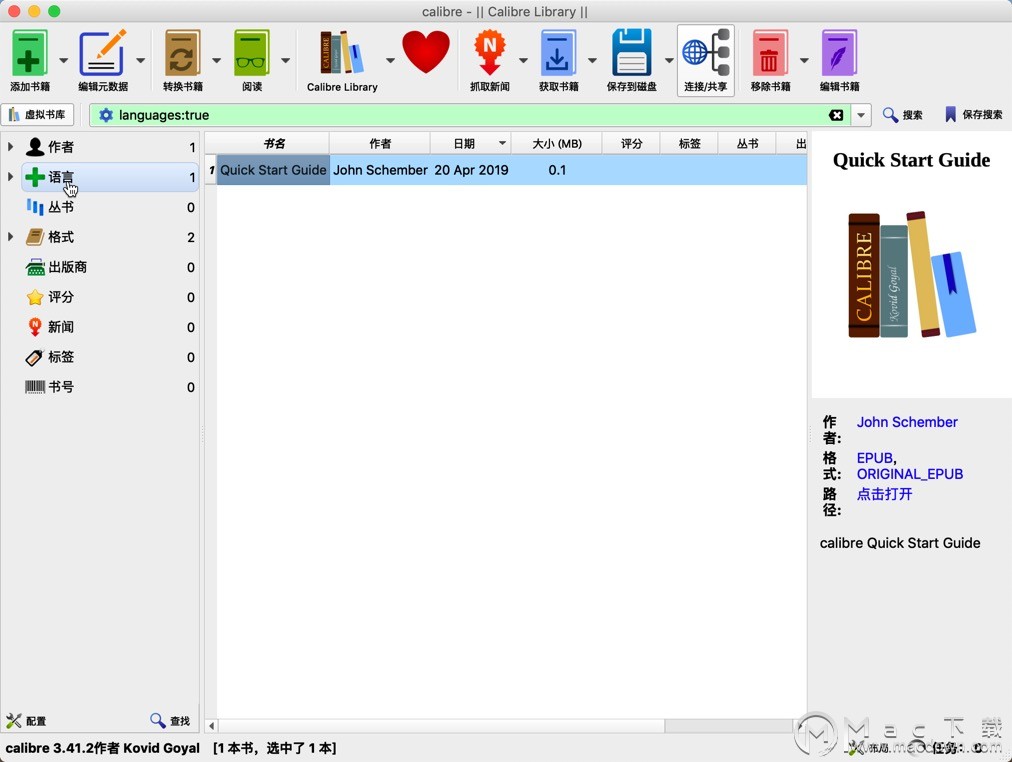Screen dimensions: 1012x762
Task: Click the 20 Apr 2019 date cell
Action: 471,170
